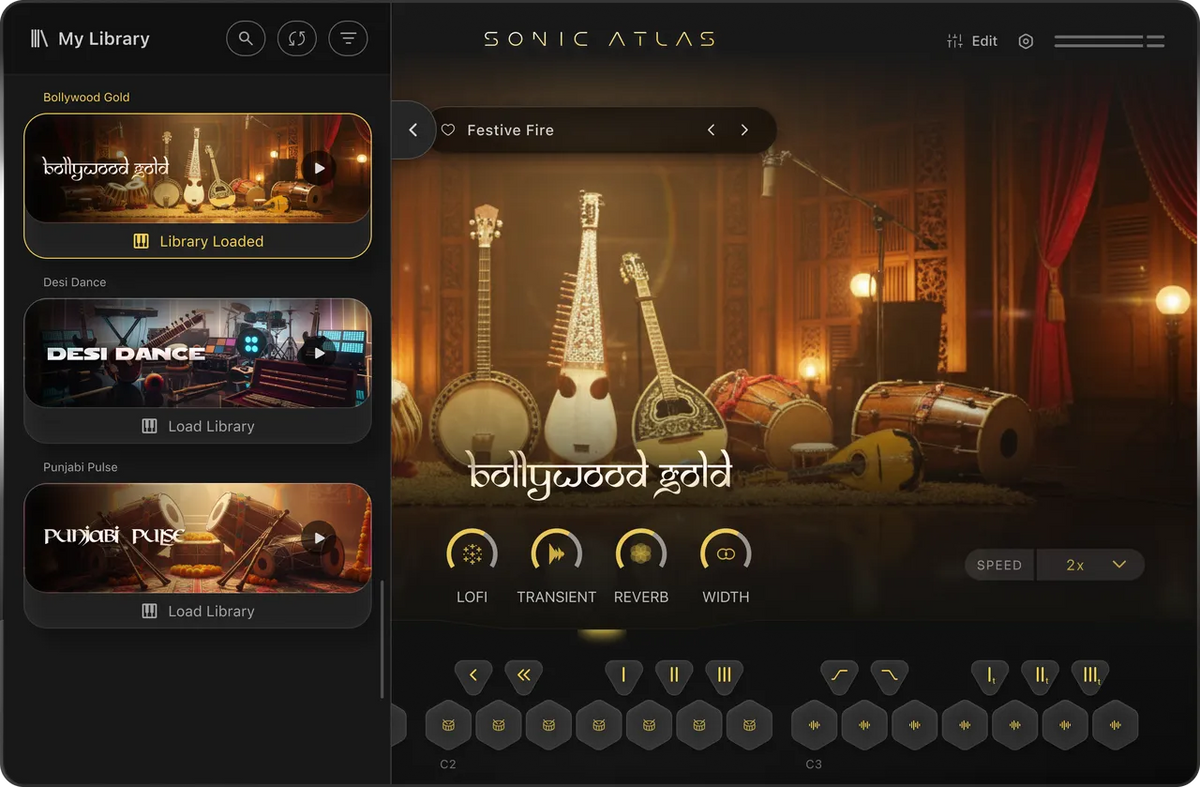Select the double-back arrow pattern control

click(524, 676)
